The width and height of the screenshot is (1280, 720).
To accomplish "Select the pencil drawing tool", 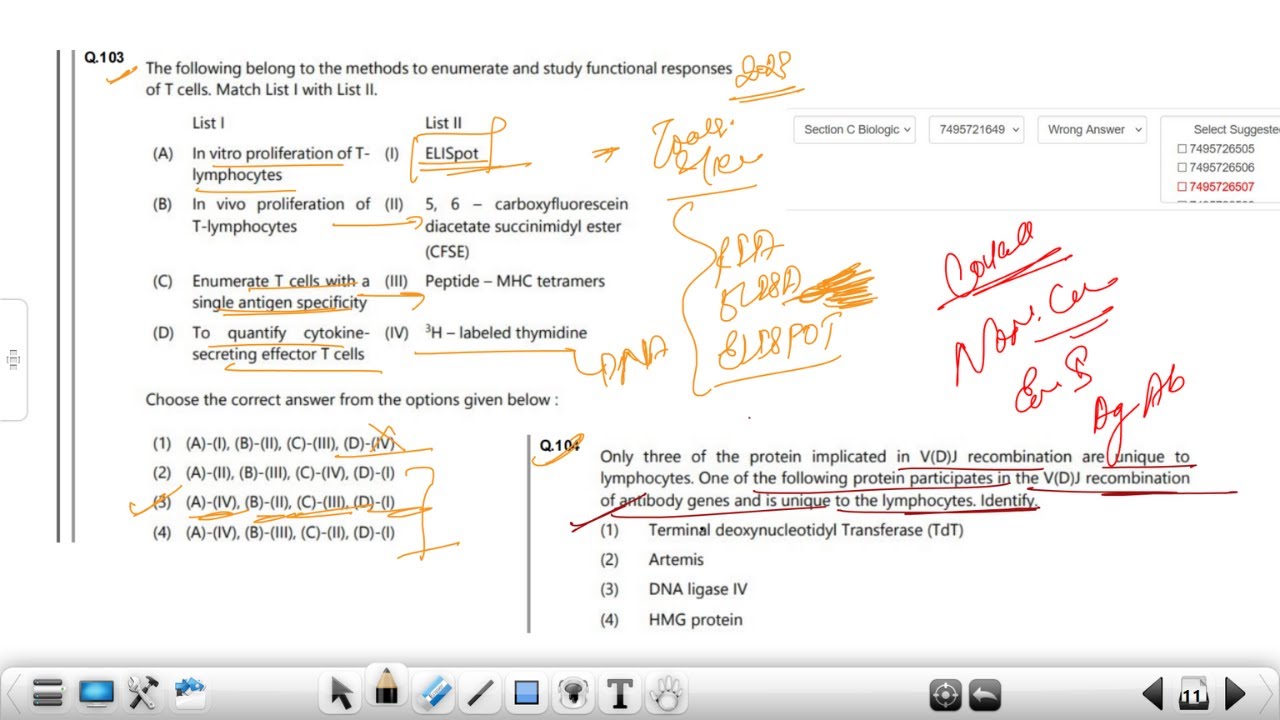I will tap(386, 689).
